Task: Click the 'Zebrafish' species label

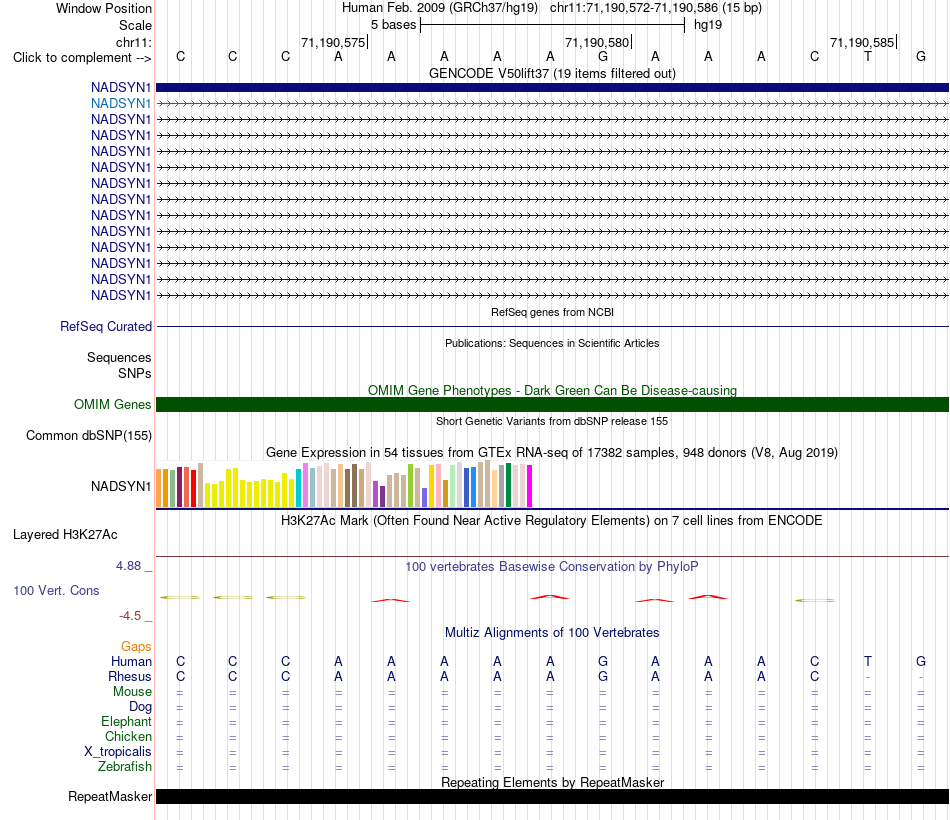Action: pos(125,767)
